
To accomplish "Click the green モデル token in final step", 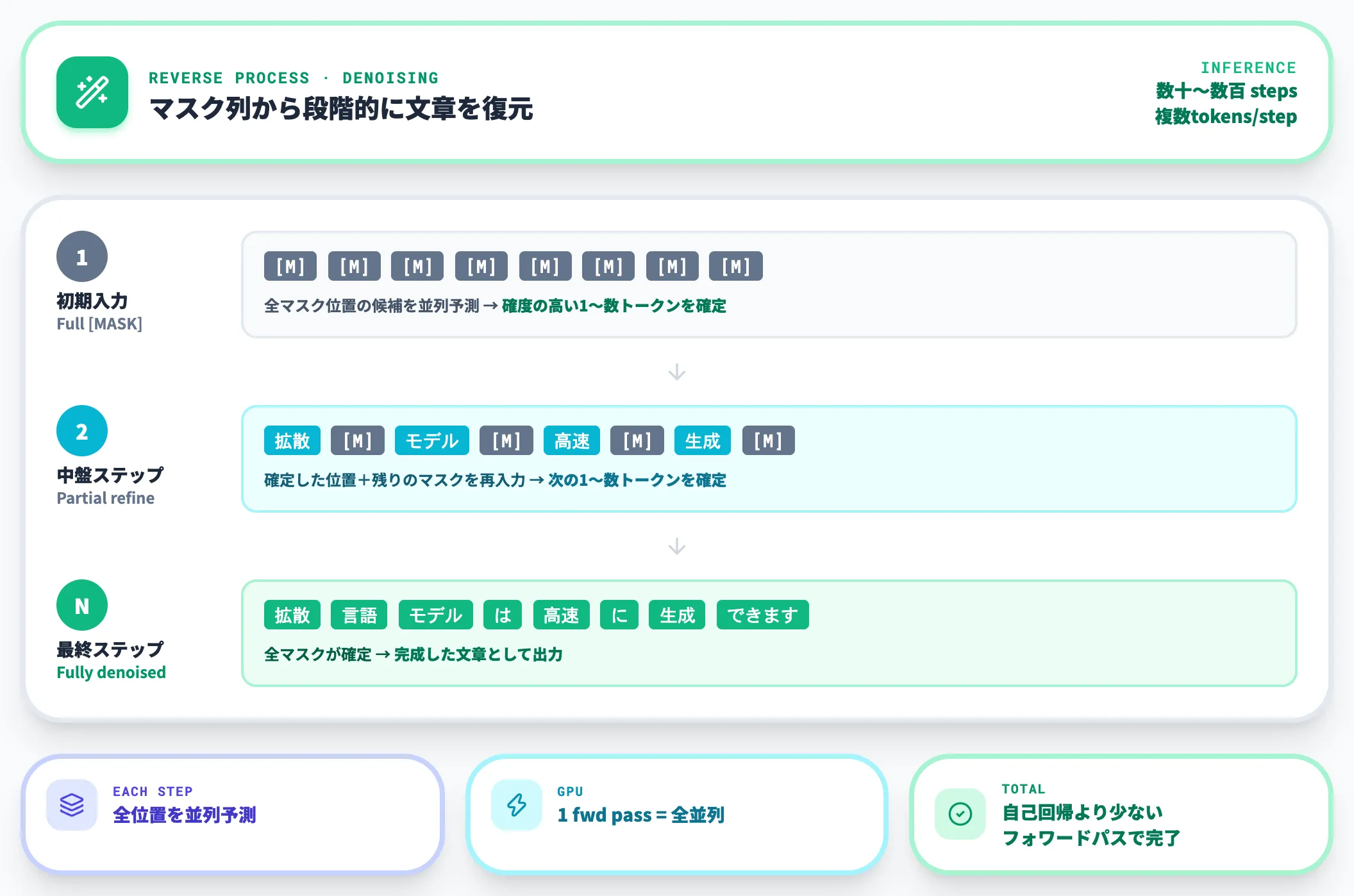I will [x=436, y=615].
